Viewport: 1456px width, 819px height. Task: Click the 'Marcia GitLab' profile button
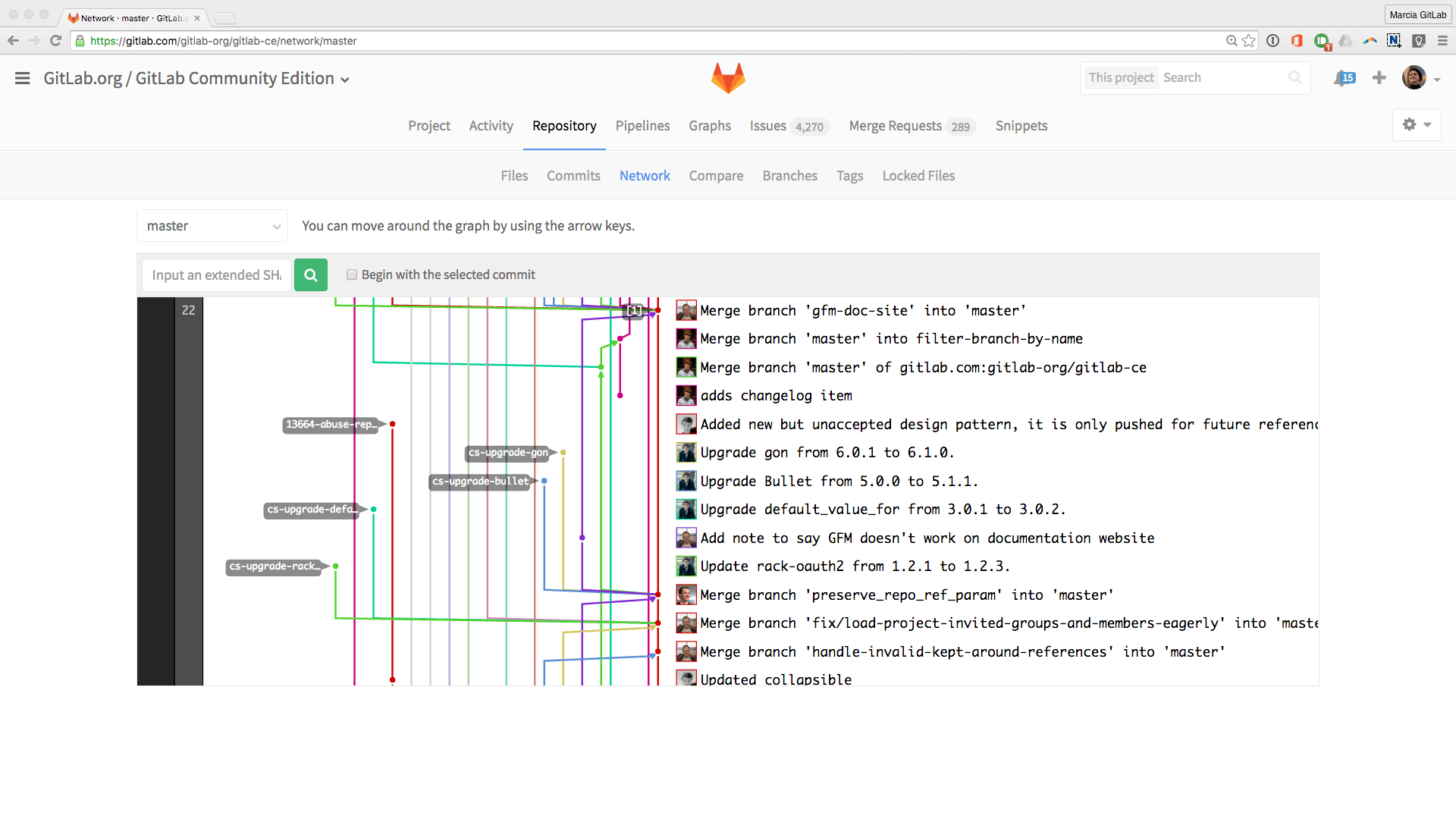pyautogui.click(x=1417, y=14)
